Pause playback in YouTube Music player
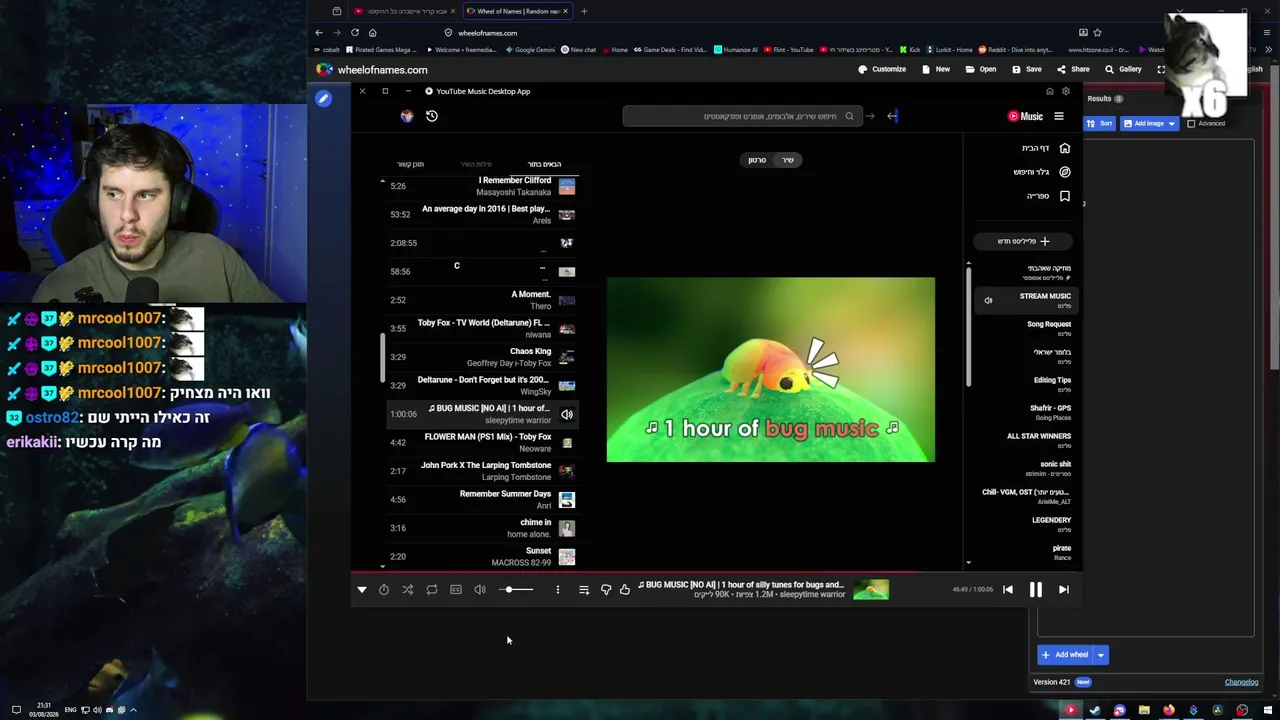 pos(1036,590)
